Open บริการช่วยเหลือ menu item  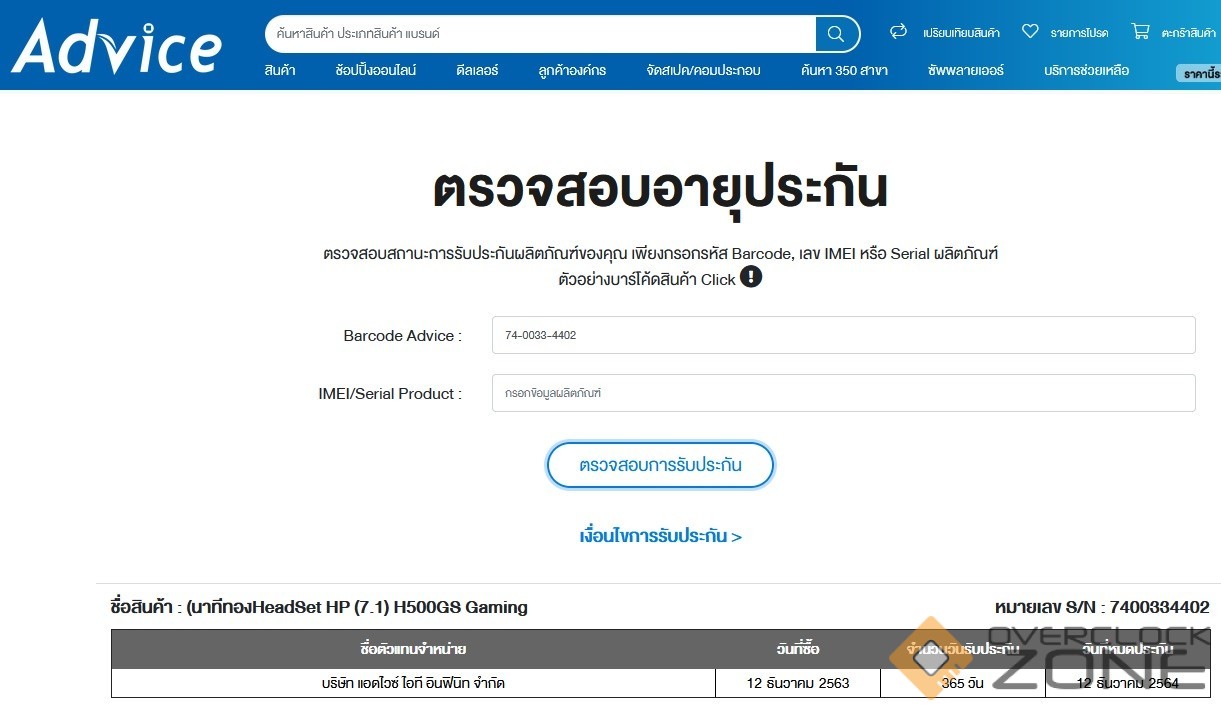tap(1086, 70)
